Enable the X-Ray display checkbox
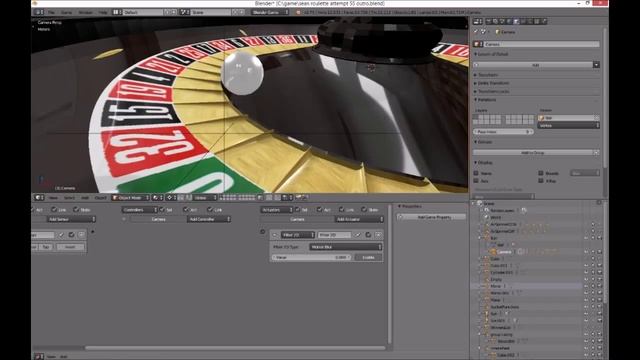The height and width of the screenshot is (360, 640). [541, 180]
